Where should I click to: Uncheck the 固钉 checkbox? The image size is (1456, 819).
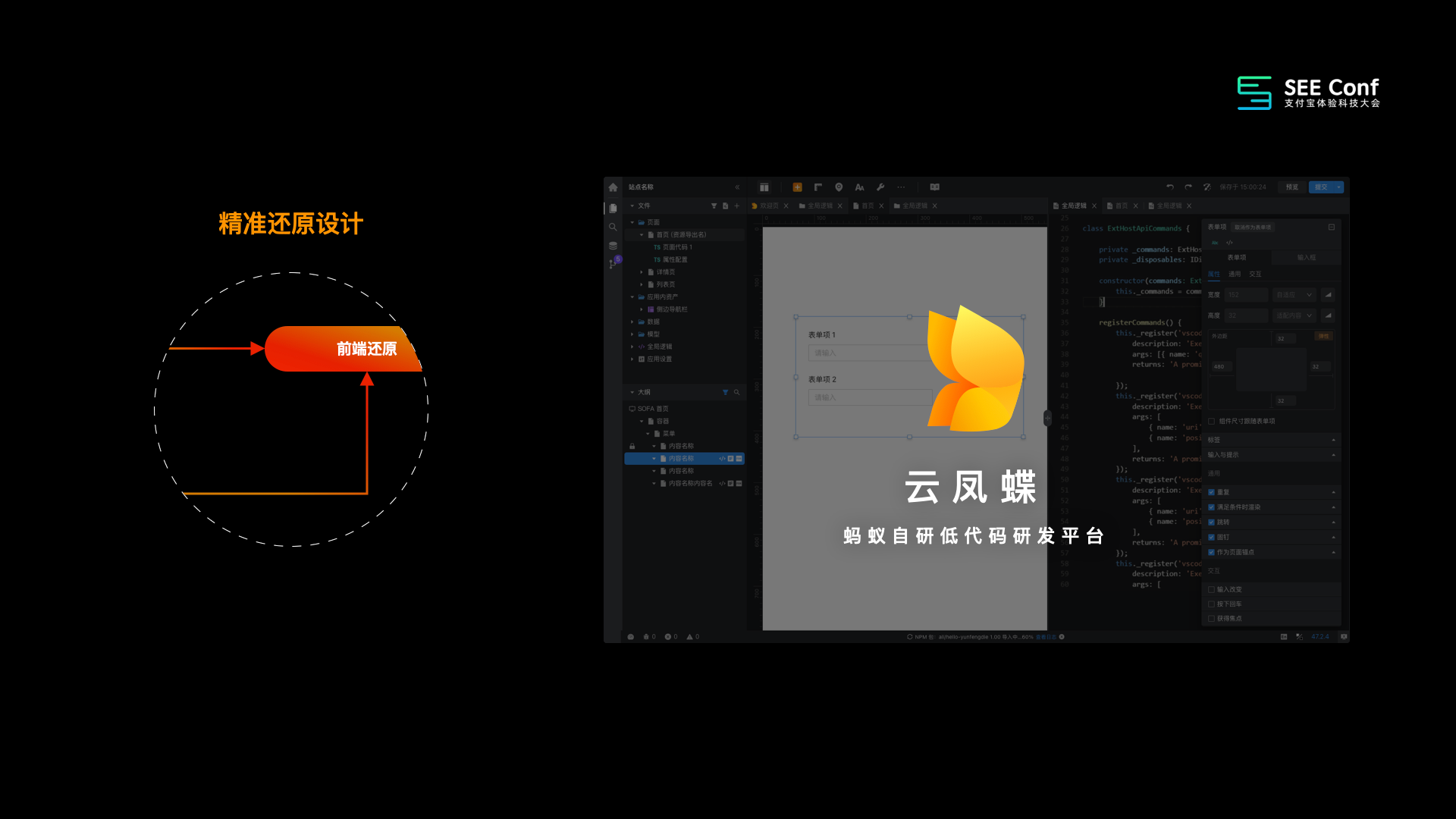coord(1212,538)
